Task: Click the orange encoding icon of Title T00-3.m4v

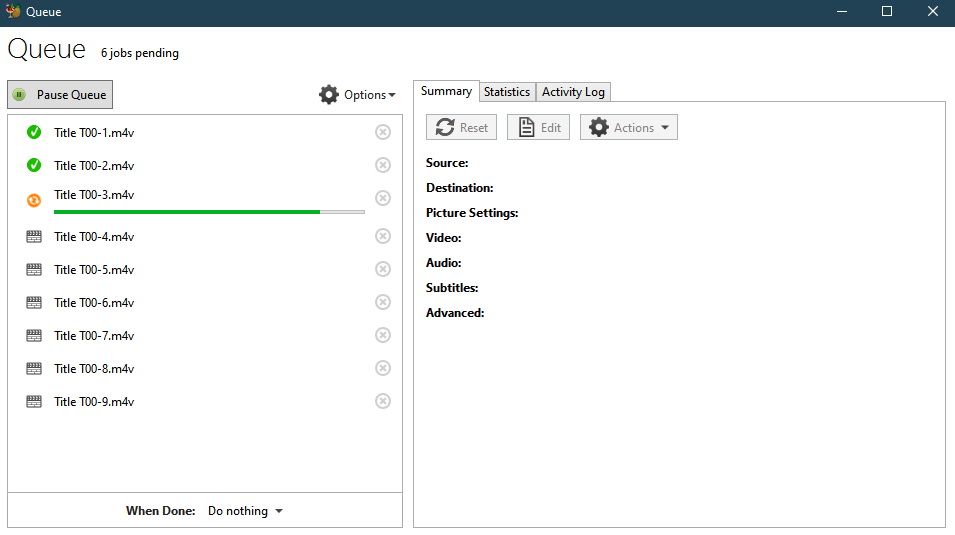Action: click(34, 200)
